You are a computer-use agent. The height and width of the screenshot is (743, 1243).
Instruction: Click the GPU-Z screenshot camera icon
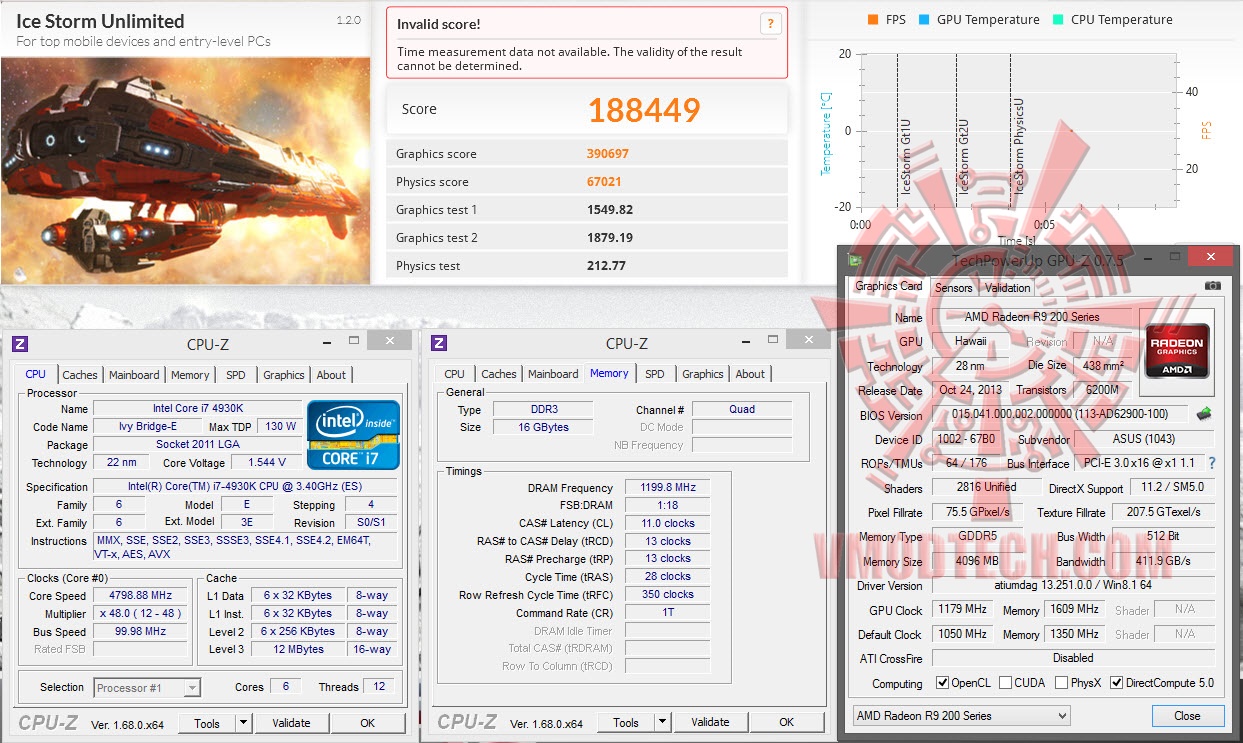coord(1213,286)
